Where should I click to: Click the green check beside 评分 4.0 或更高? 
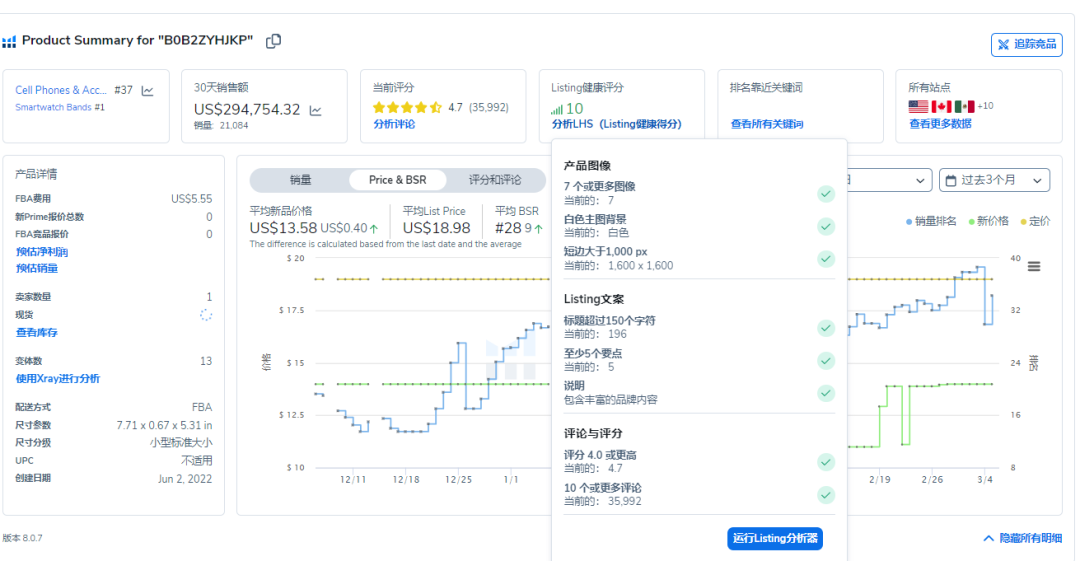pos(826,462)
